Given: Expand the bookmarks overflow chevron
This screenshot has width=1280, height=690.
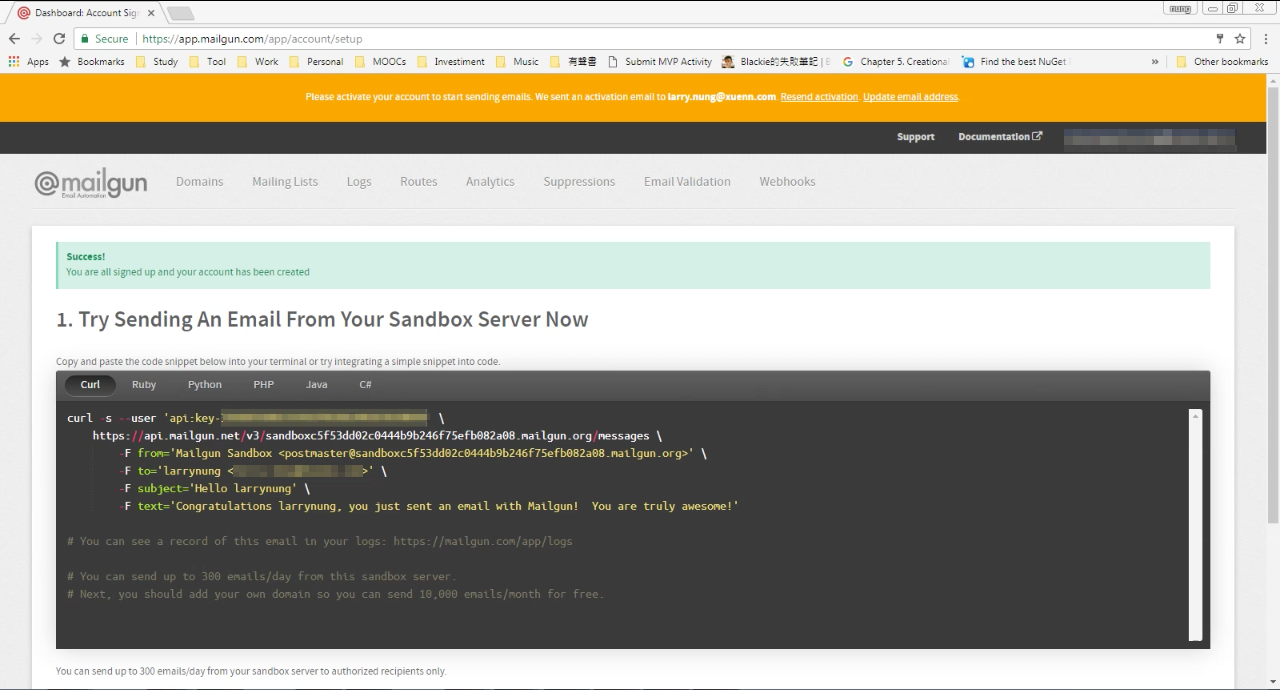Looking at the screenshot, I should pyautogui.click(x=1155, y=62).
